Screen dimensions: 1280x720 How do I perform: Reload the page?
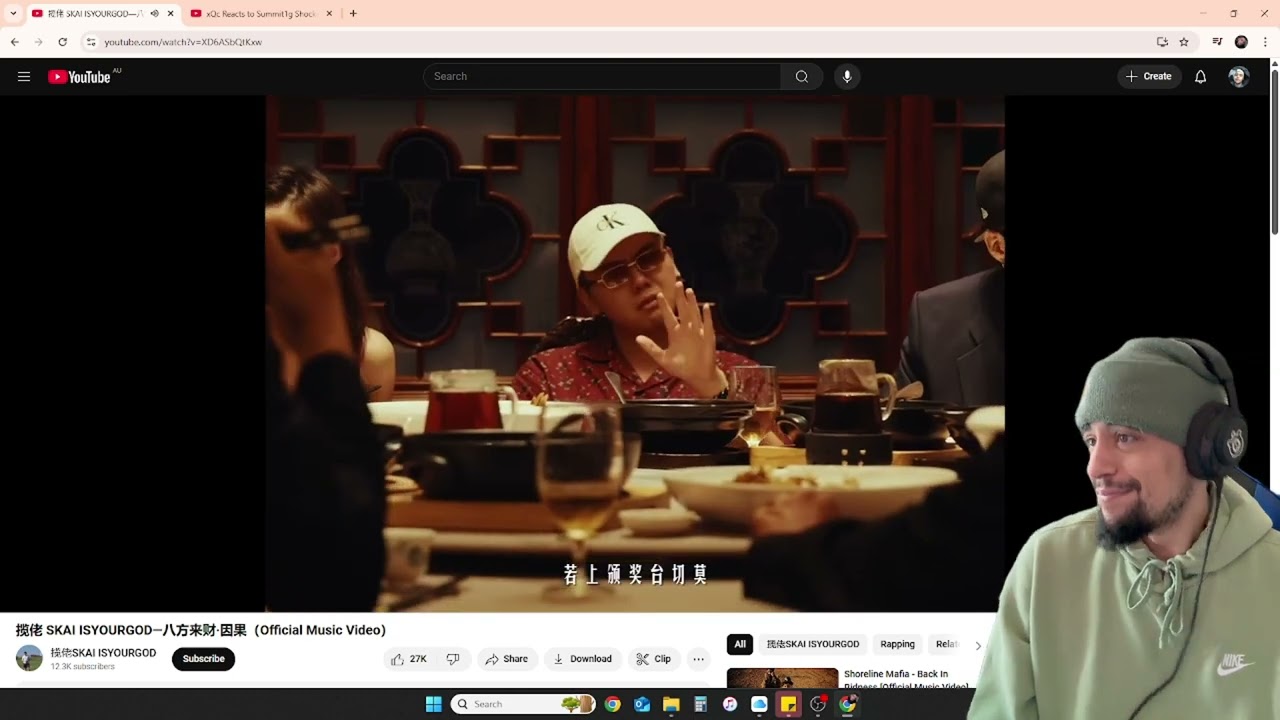point(62,42)
